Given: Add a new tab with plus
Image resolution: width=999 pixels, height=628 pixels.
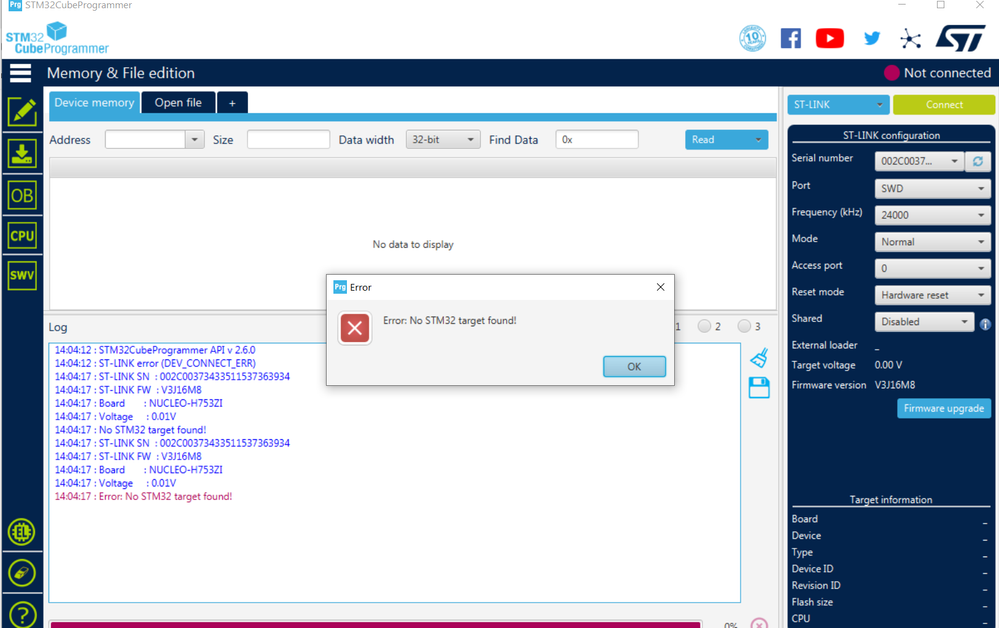Looking at the screenshot, I should 233,103.
